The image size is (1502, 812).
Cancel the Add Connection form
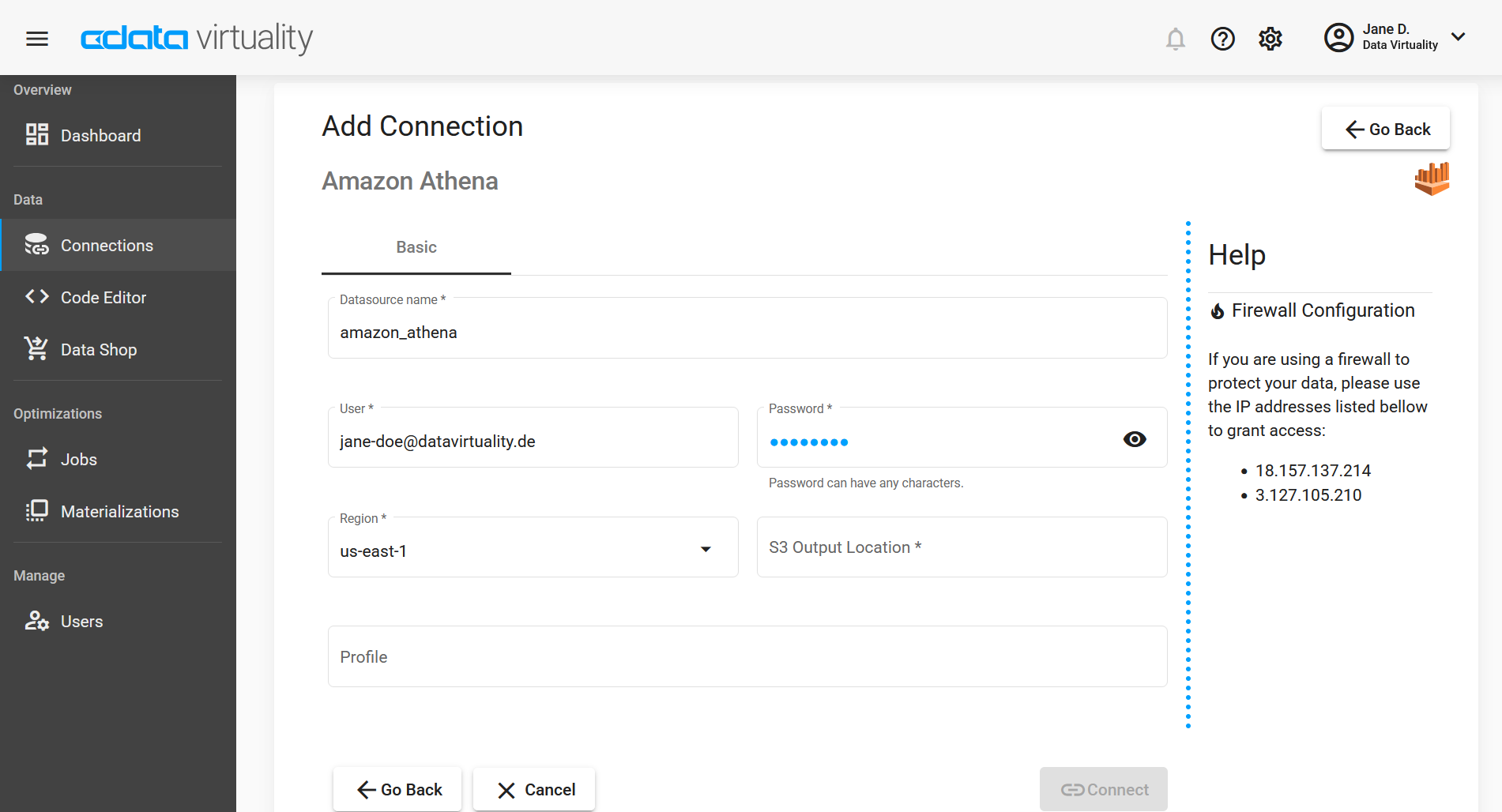(533, 789)
